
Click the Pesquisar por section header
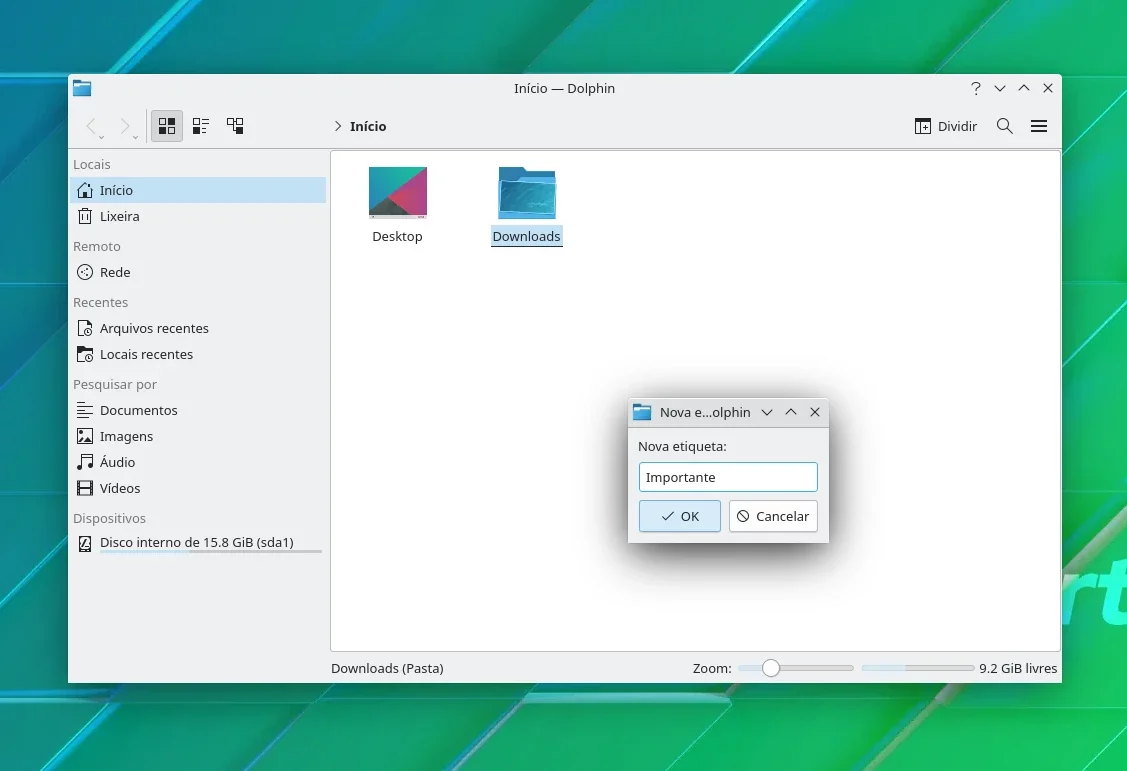coord(115,384)
